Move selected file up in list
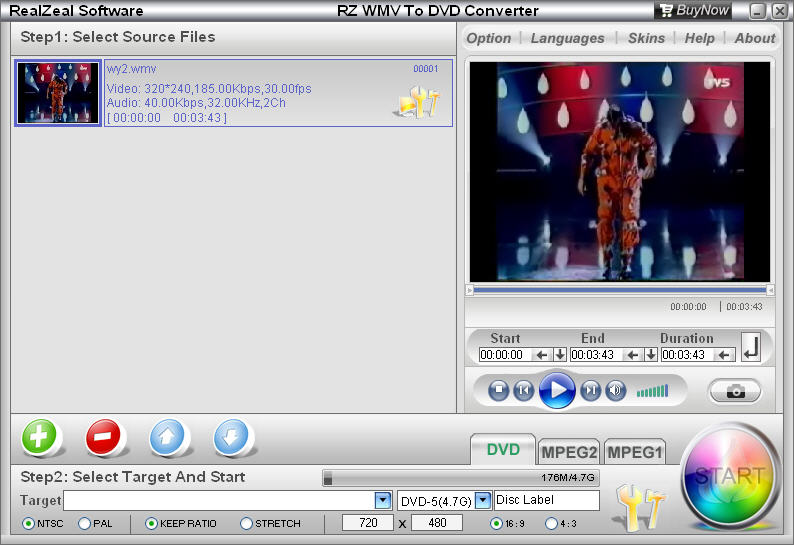This screenshot has width=794, height=545. pyautogui.click(x=167, y=437)
